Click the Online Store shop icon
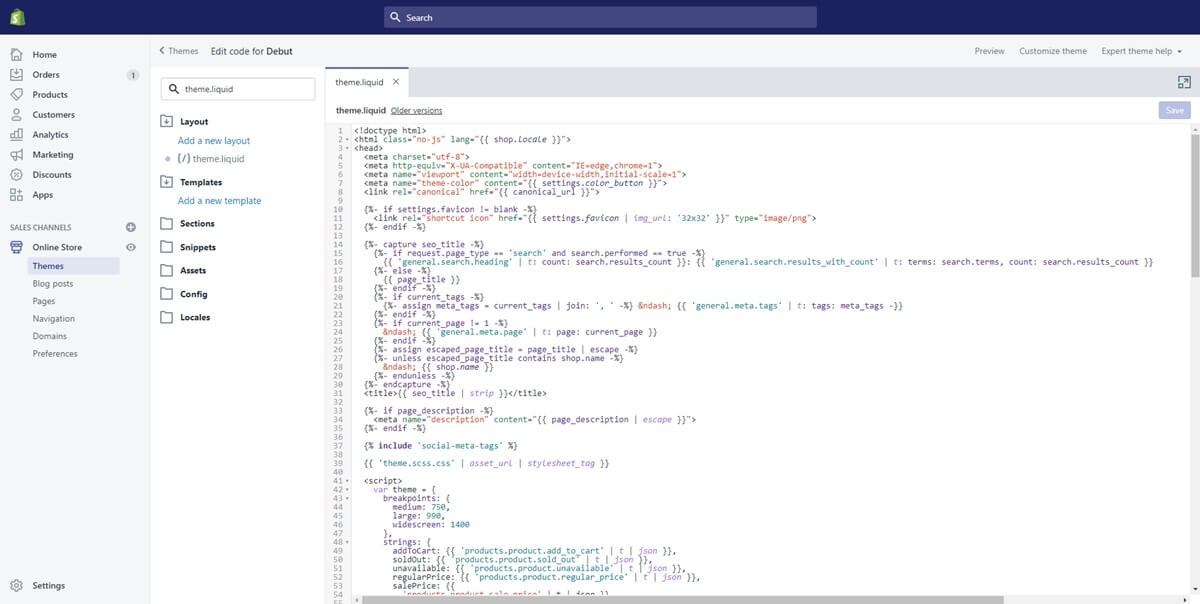 click(x=16, y=246)
